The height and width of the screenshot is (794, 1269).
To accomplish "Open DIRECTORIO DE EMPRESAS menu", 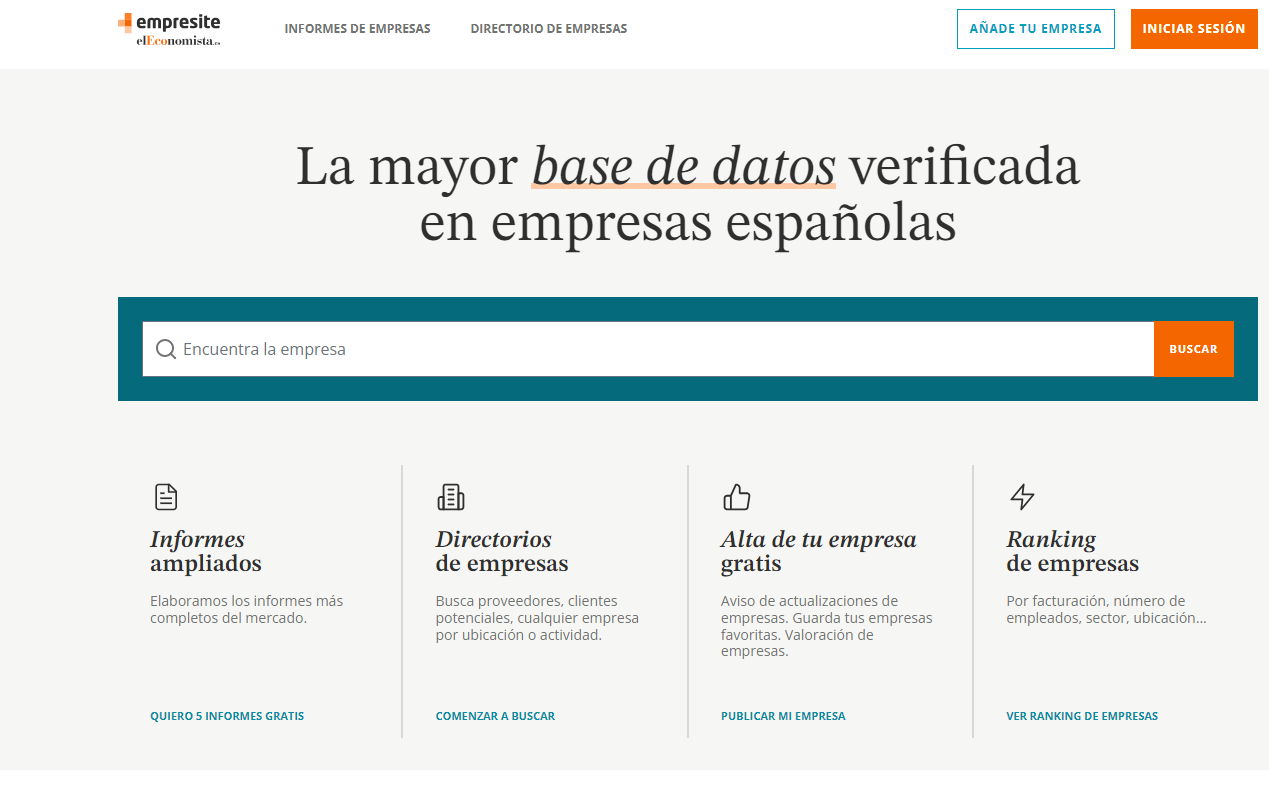I will coord(549,29).
